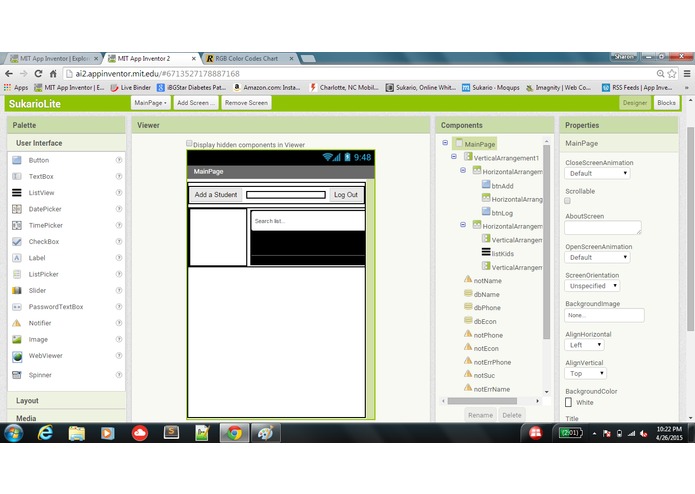Click the browser reload icon
This screenshot has height=494, width=695.
coord(38,74)
